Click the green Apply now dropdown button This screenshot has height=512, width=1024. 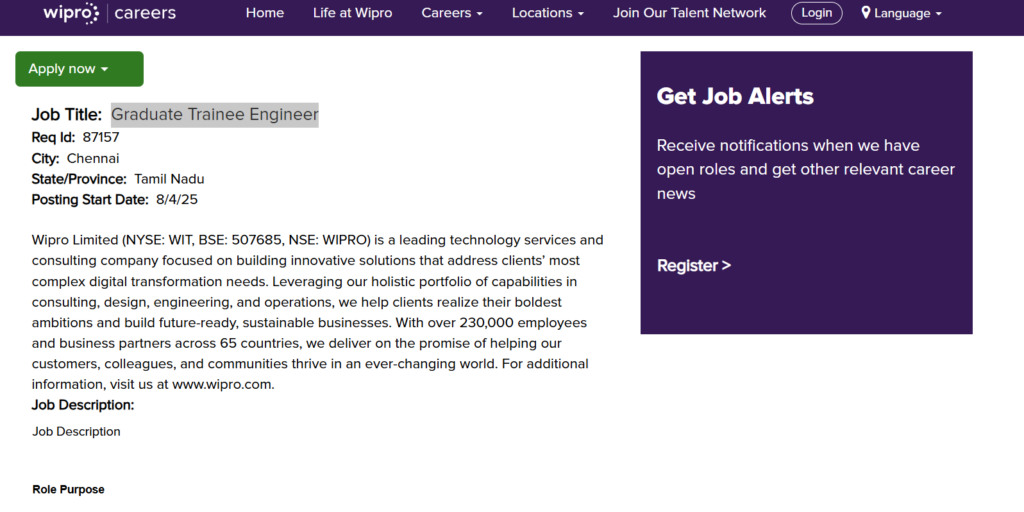[79, 69]
